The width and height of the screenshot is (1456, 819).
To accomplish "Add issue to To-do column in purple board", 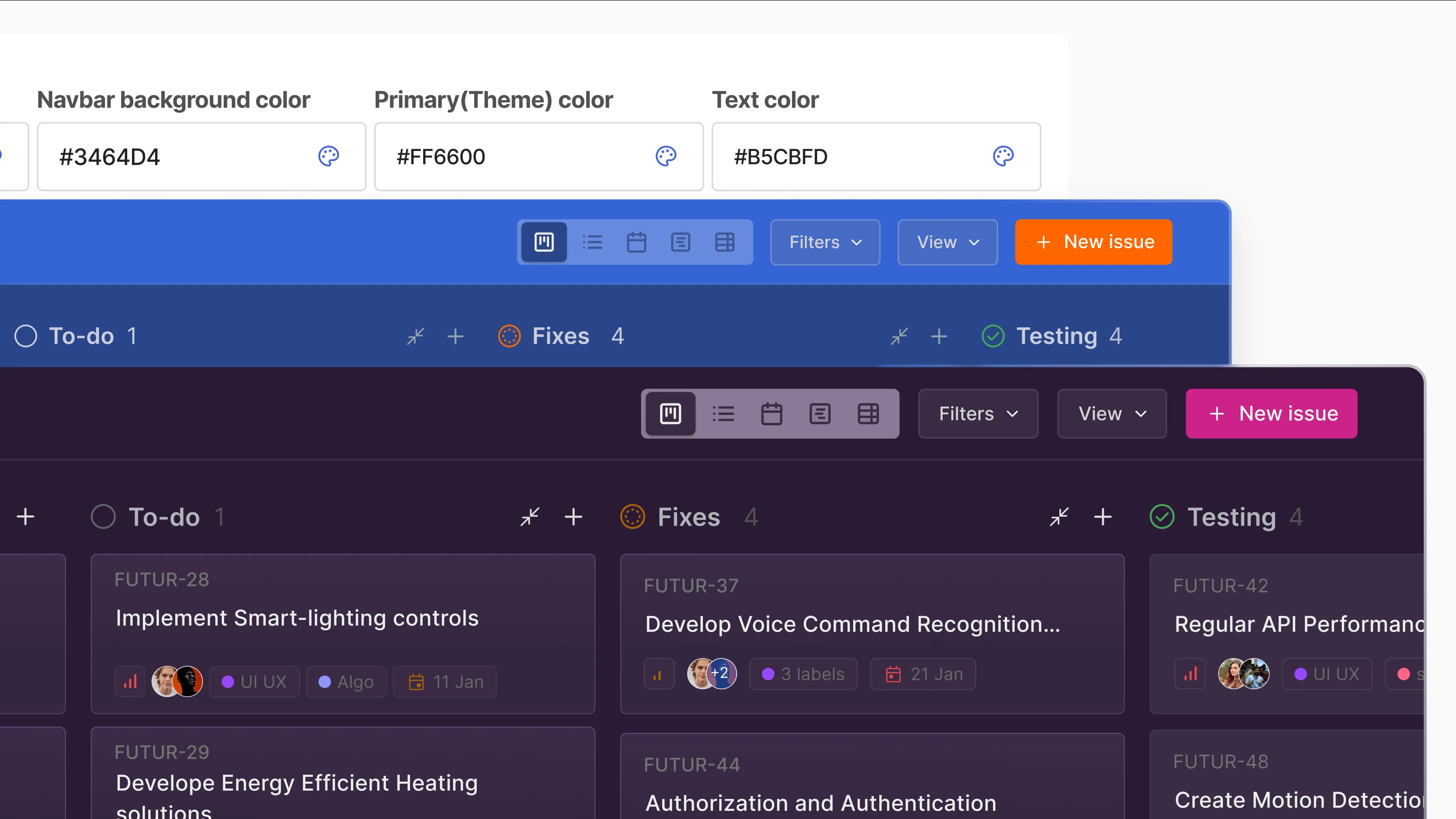I will 573,516.
